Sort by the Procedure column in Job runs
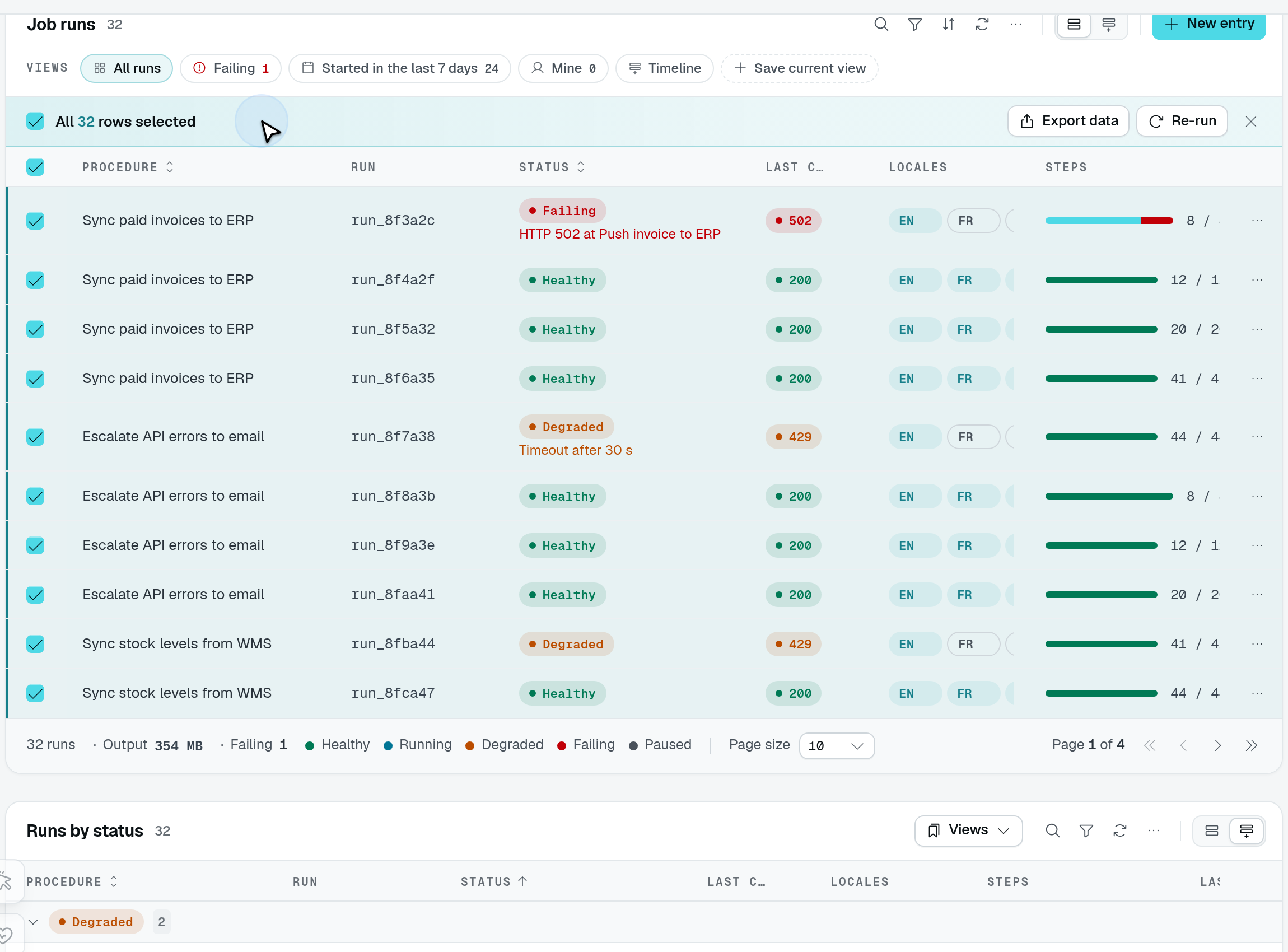This screenshot has width=1288, height=952. [x=127, y=167]
